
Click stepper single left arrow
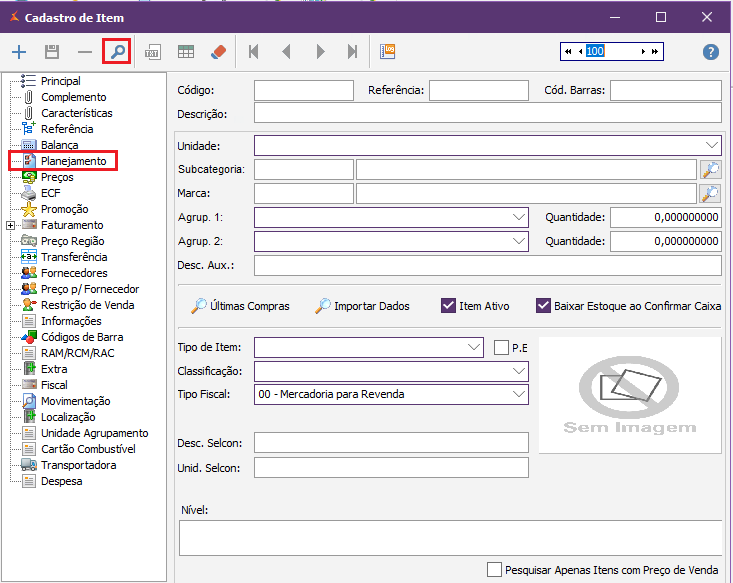(x=580, y=51)
